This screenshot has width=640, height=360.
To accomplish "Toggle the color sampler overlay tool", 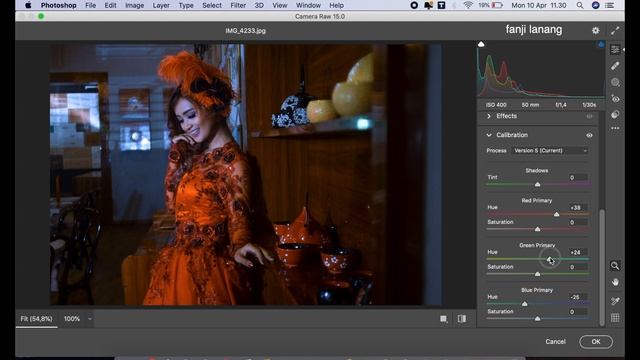I will pos(615,301).
